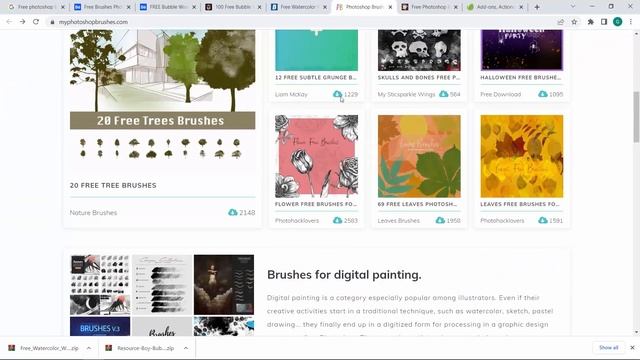The width and height of the screenshot is (640, 360).
Task: Switch to the Add-ons, Actions tab
Action: [495, 7]
